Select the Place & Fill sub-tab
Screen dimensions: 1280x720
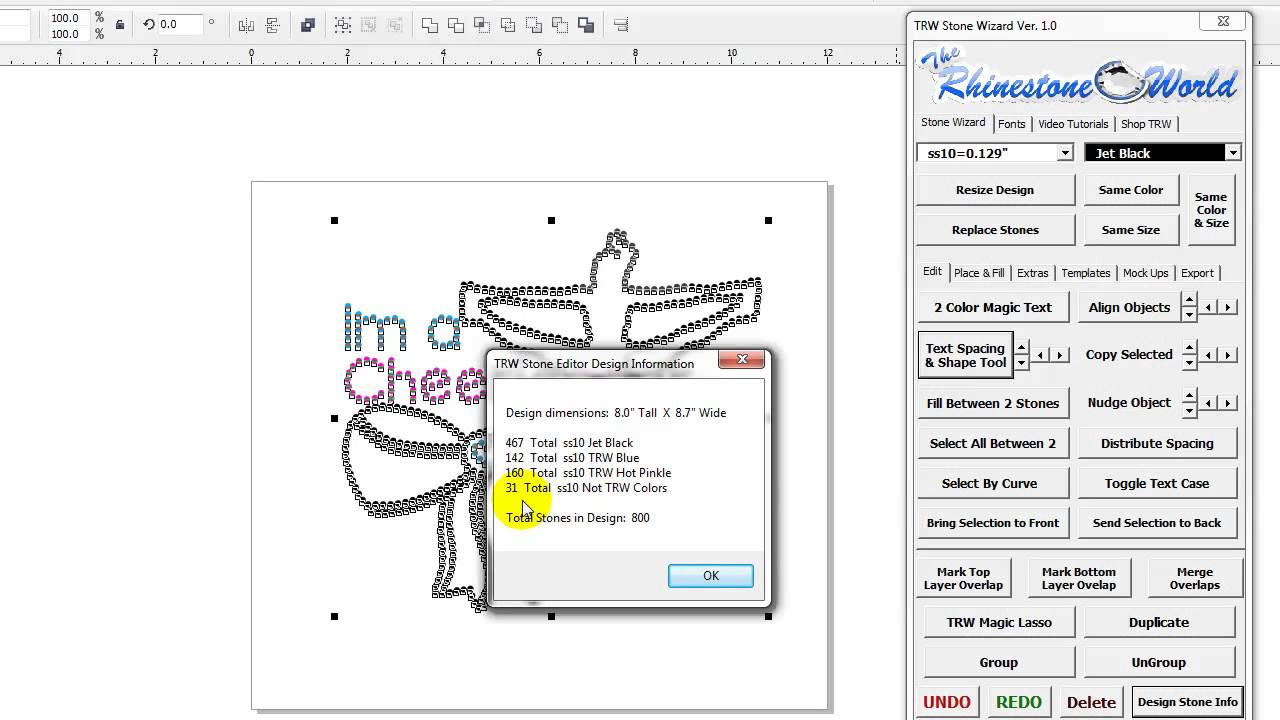pyautogui.click(x=979, y=273)
